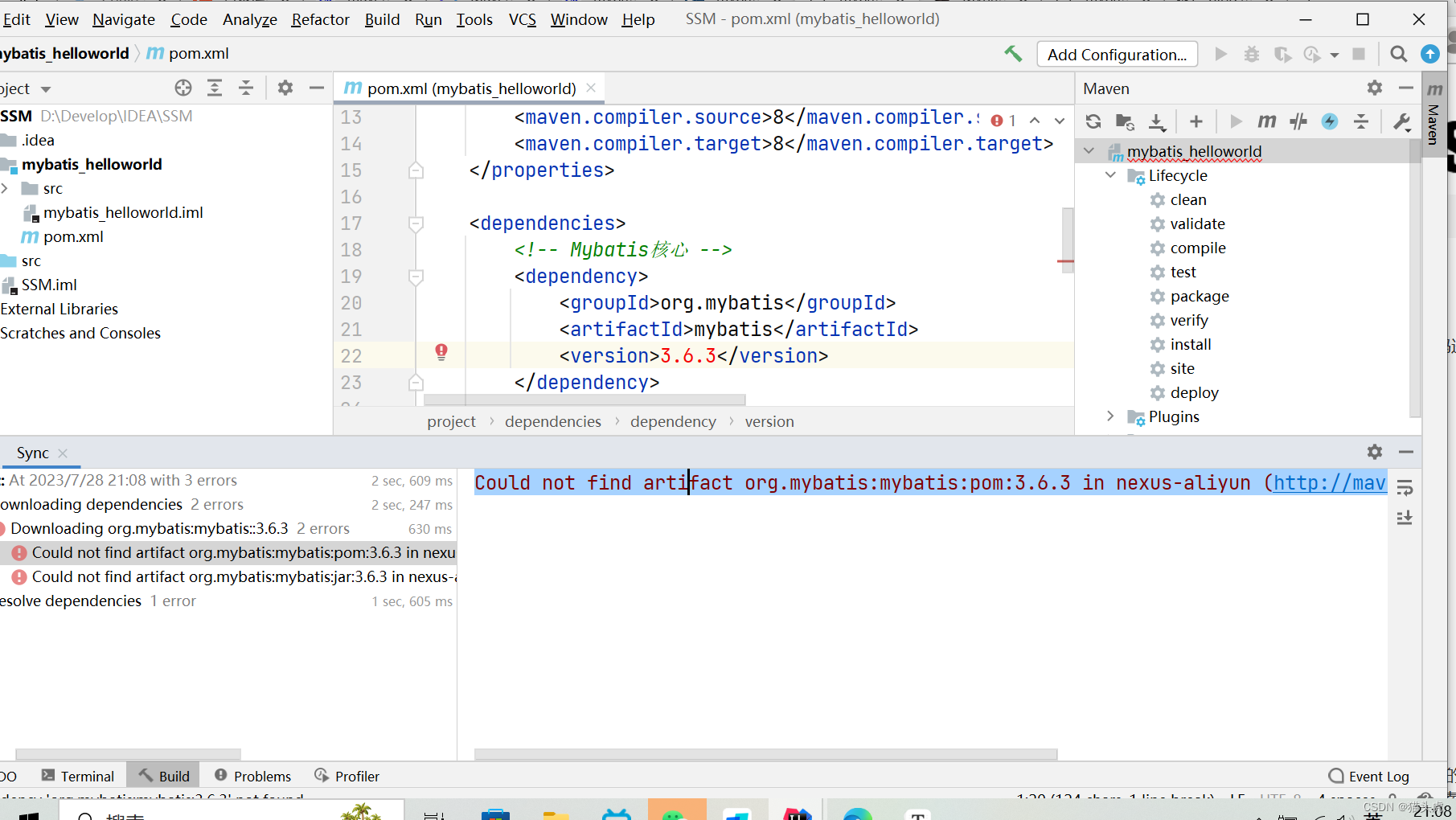Close the Sync build tab

[63, 453]
